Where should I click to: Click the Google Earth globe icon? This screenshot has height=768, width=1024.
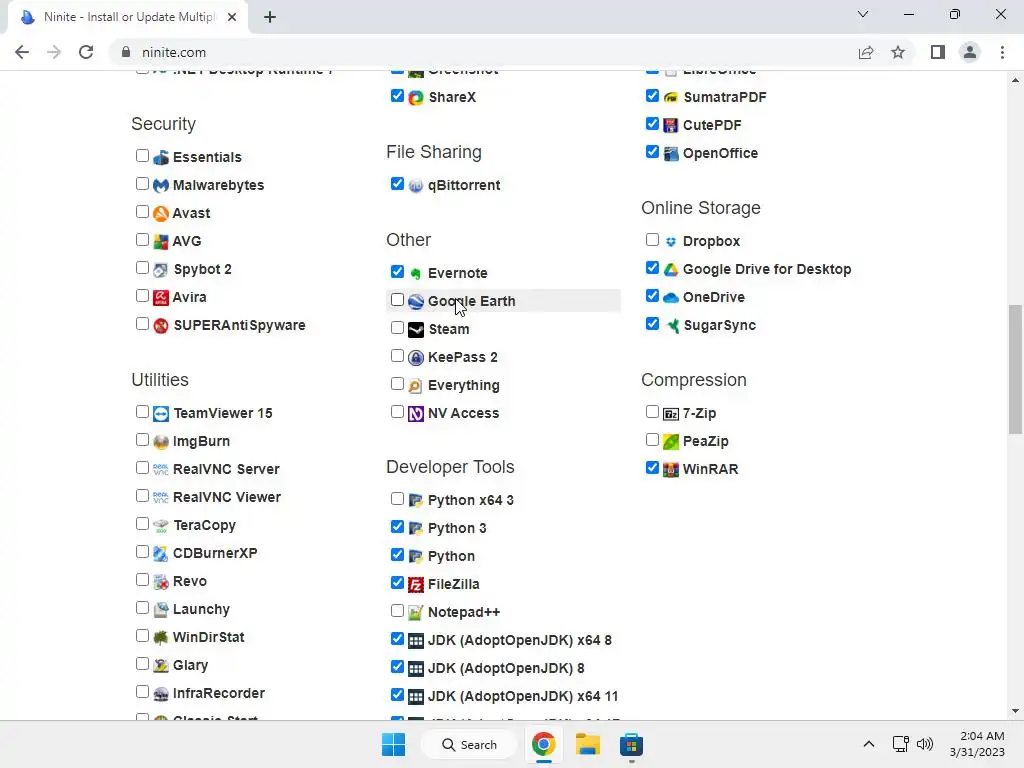pyautogui.click(x=416, y=302)
